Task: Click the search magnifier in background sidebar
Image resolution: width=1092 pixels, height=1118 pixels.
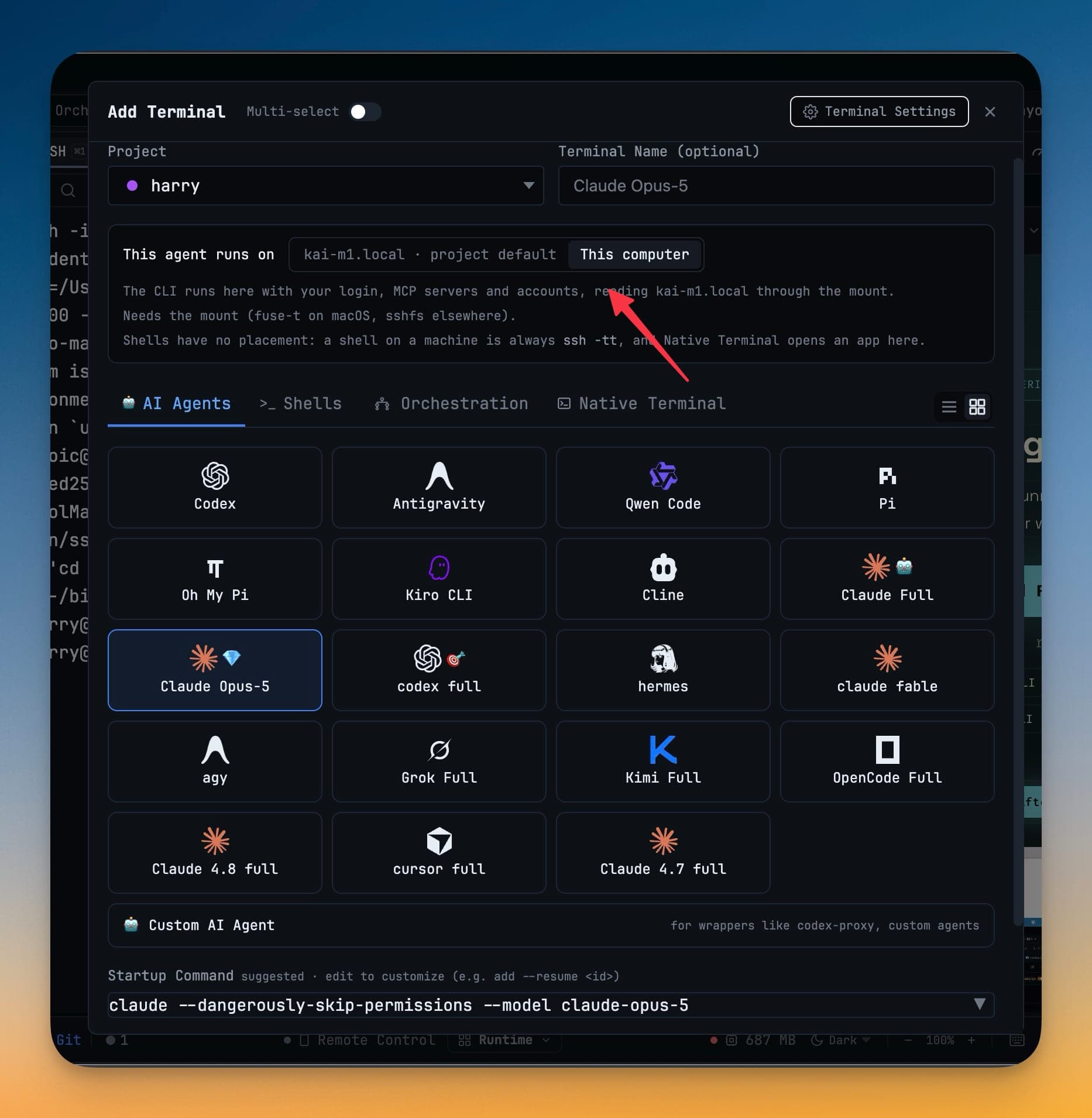Action: (x=68, y=190)
